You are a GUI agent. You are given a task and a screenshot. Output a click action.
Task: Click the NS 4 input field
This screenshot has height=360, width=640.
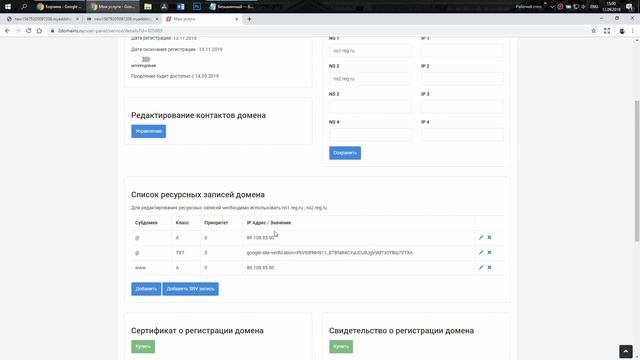pos(371,135)
